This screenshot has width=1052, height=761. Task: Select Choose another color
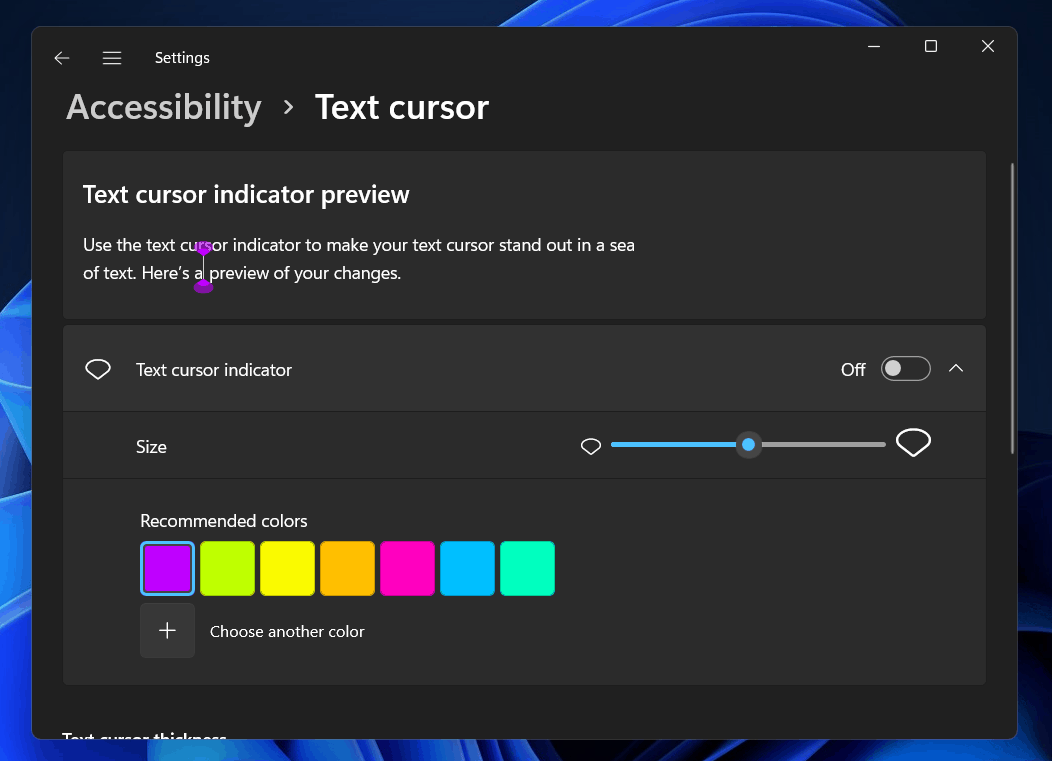coord(287,631)
